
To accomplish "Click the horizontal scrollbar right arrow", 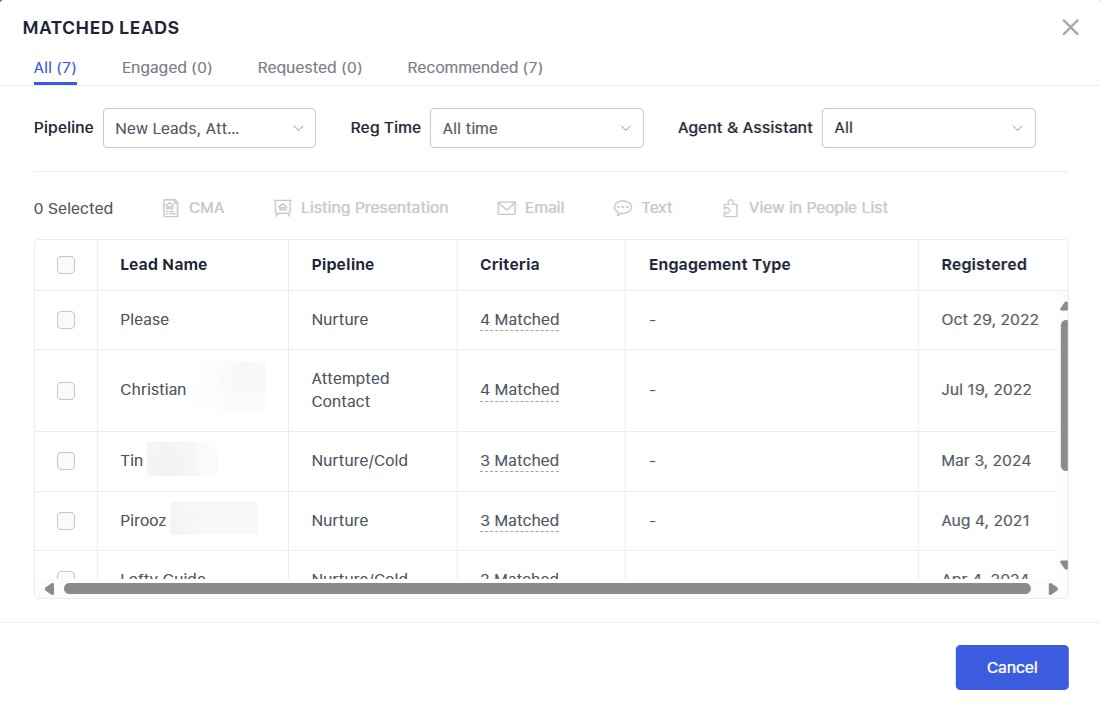I will tap(1052, 589).
